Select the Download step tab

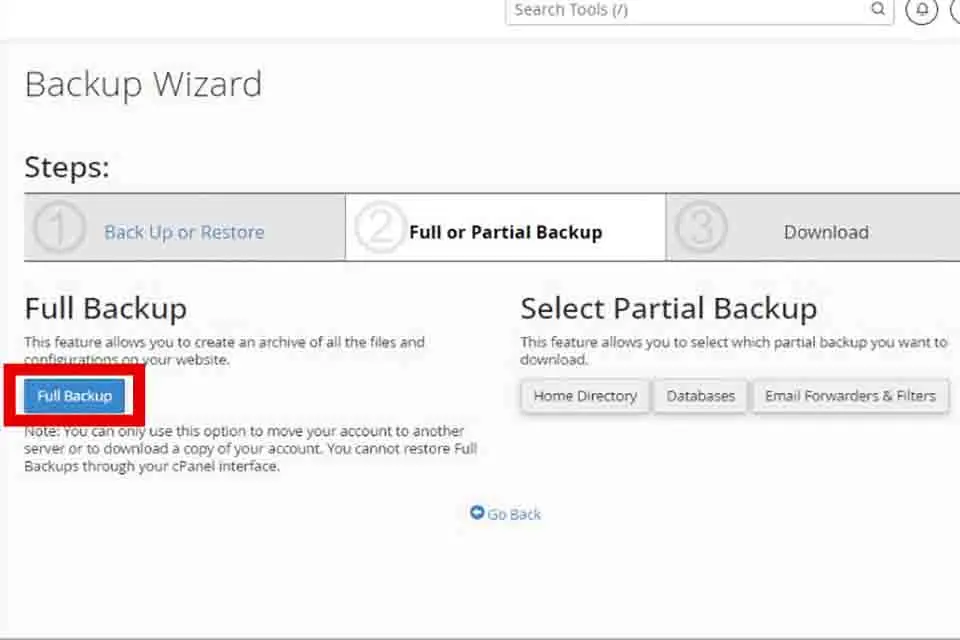[x=813, y=228]
